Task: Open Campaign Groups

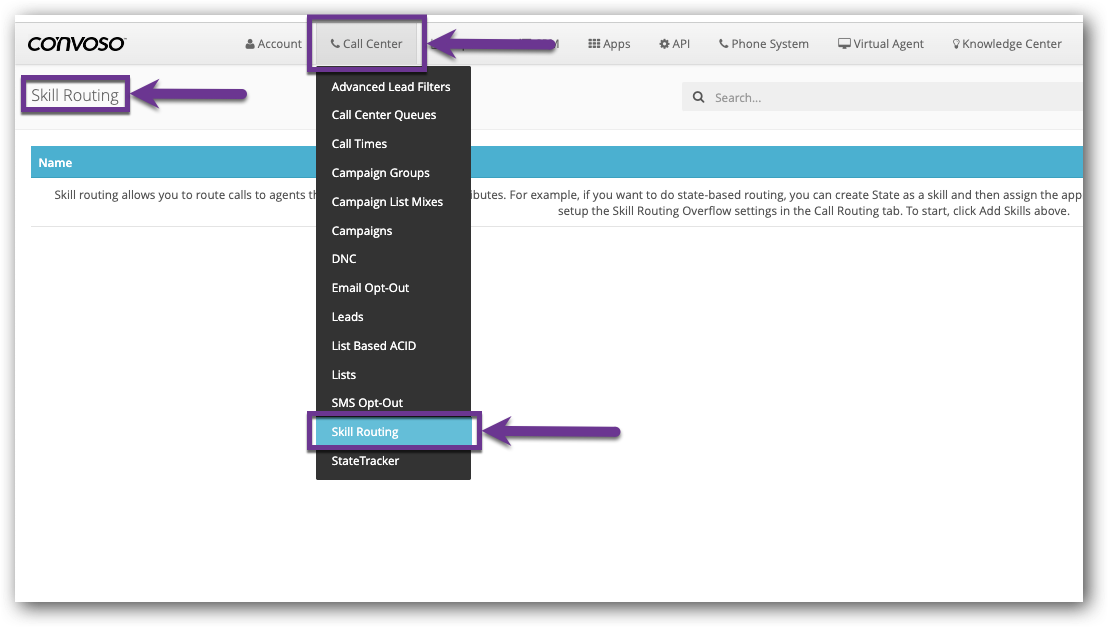Action: [380, 173]
